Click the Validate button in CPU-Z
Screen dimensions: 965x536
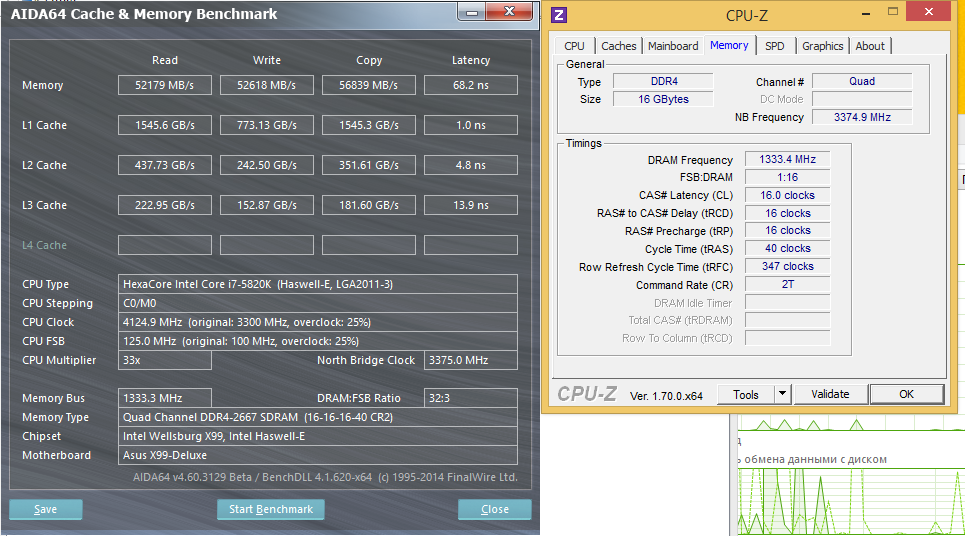[830, 394]
